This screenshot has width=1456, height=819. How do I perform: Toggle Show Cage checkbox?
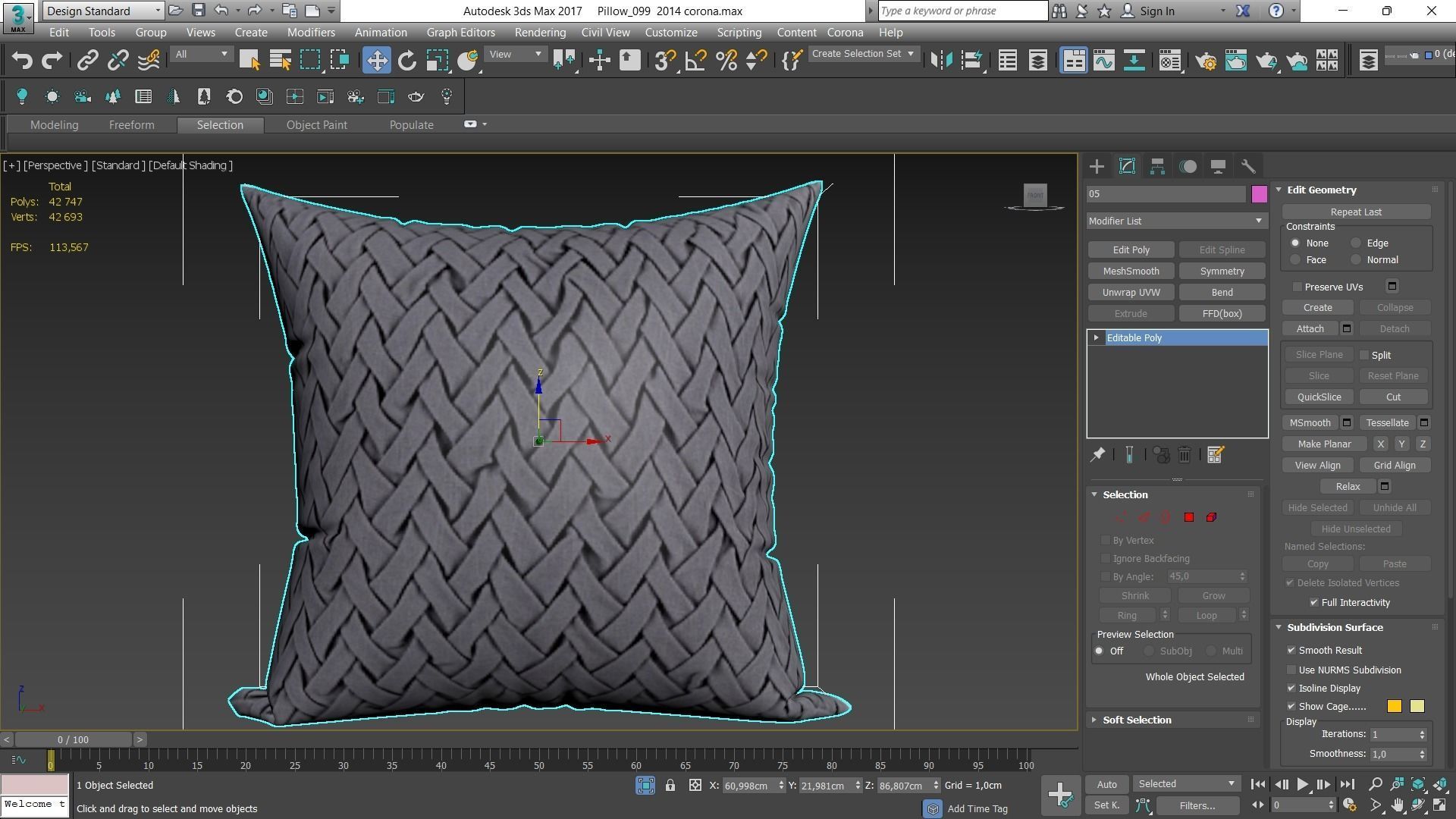pyautogui.click(x=1291, y=707)
